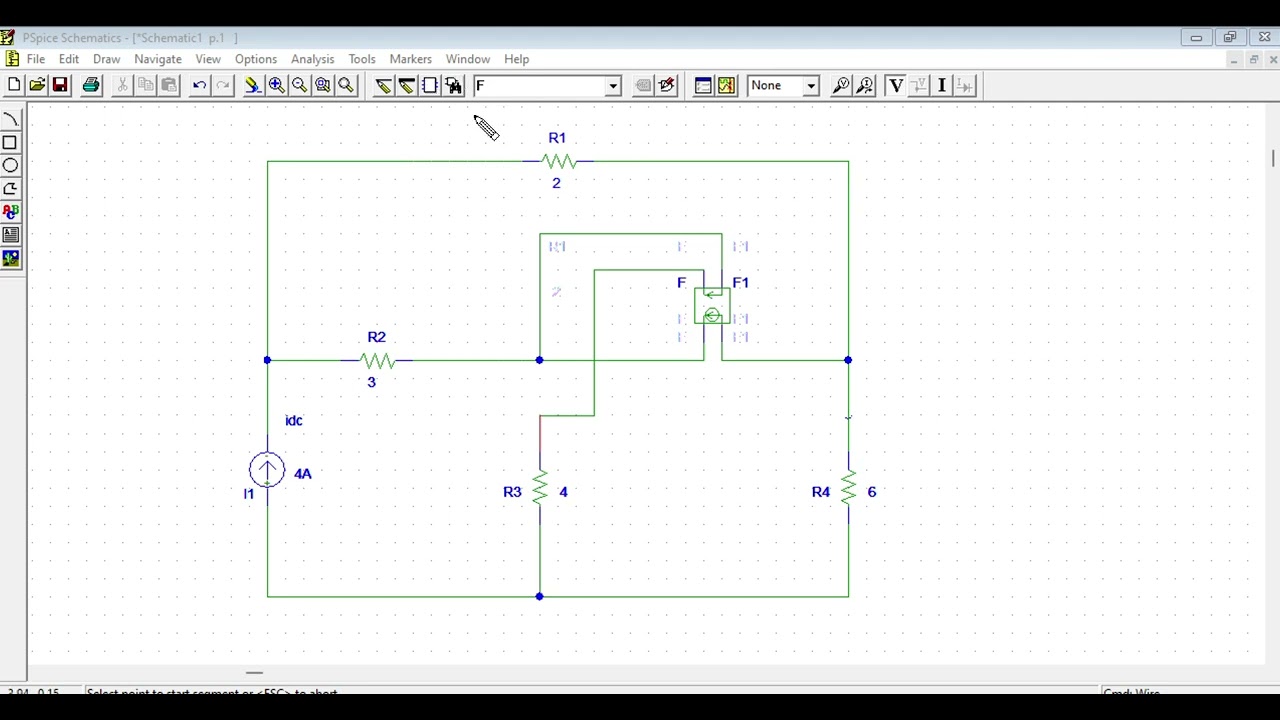Image resolution: width=1280 pixels, height=720 pixels.
Task: Open the File menu
Action: coord(36,59)
